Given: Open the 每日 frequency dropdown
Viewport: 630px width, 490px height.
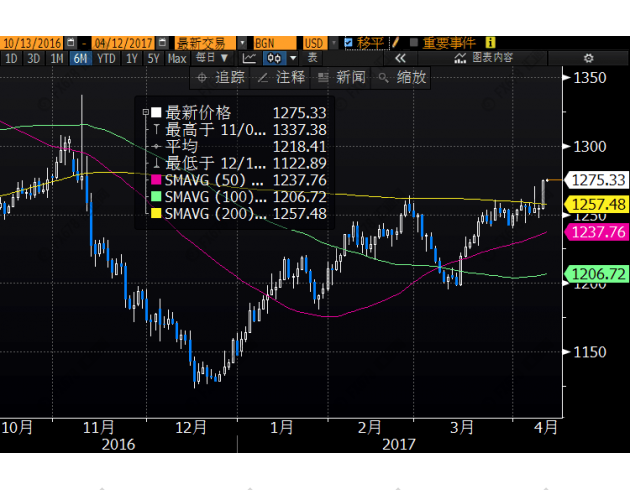Looking at the screenshot, I should [208, 58].
